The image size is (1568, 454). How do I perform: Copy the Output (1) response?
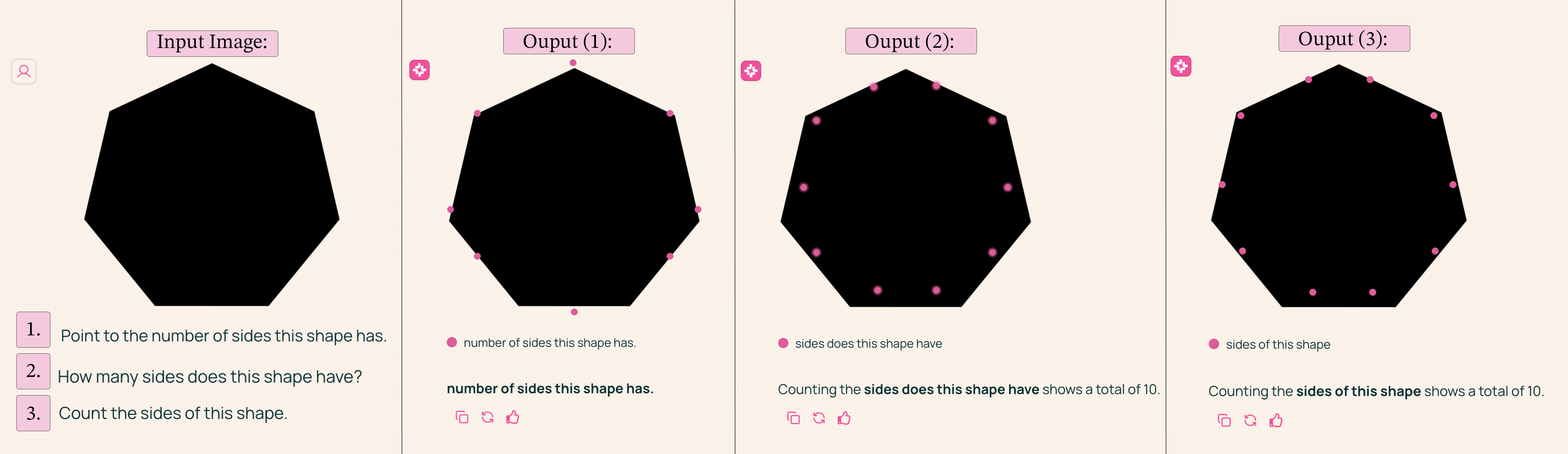click(462, 418)
